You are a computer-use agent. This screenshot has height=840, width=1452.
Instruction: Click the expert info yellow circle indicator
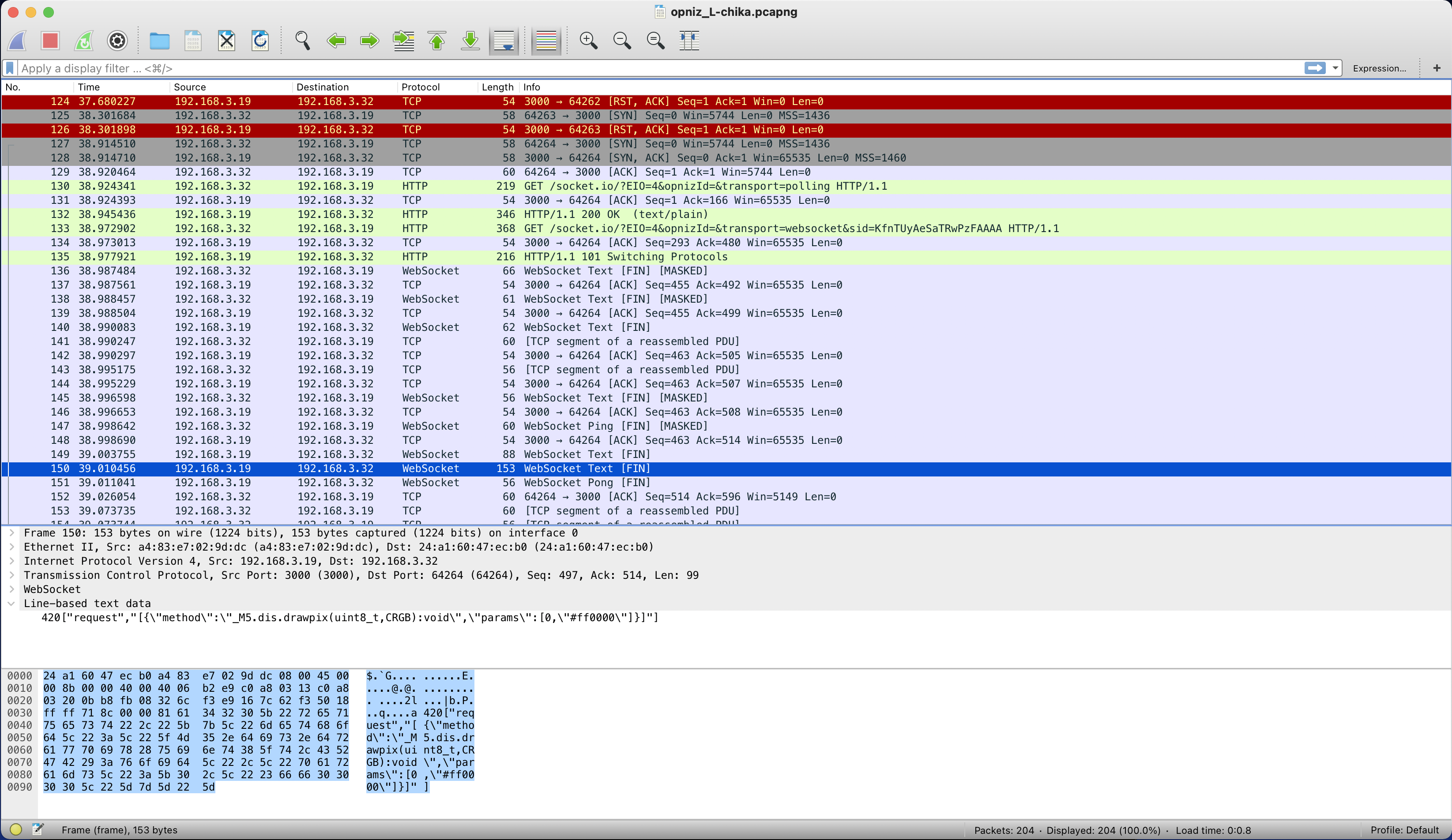(x=15, y=829)
